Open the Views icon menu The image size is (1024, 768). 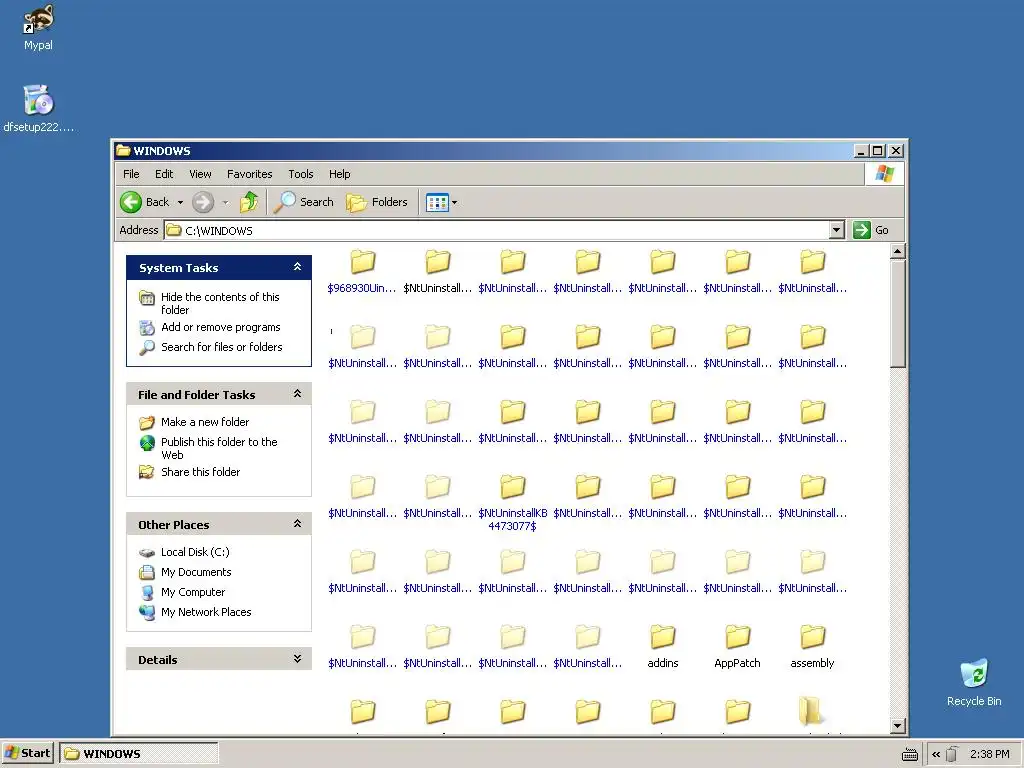[x=441, y=202]
